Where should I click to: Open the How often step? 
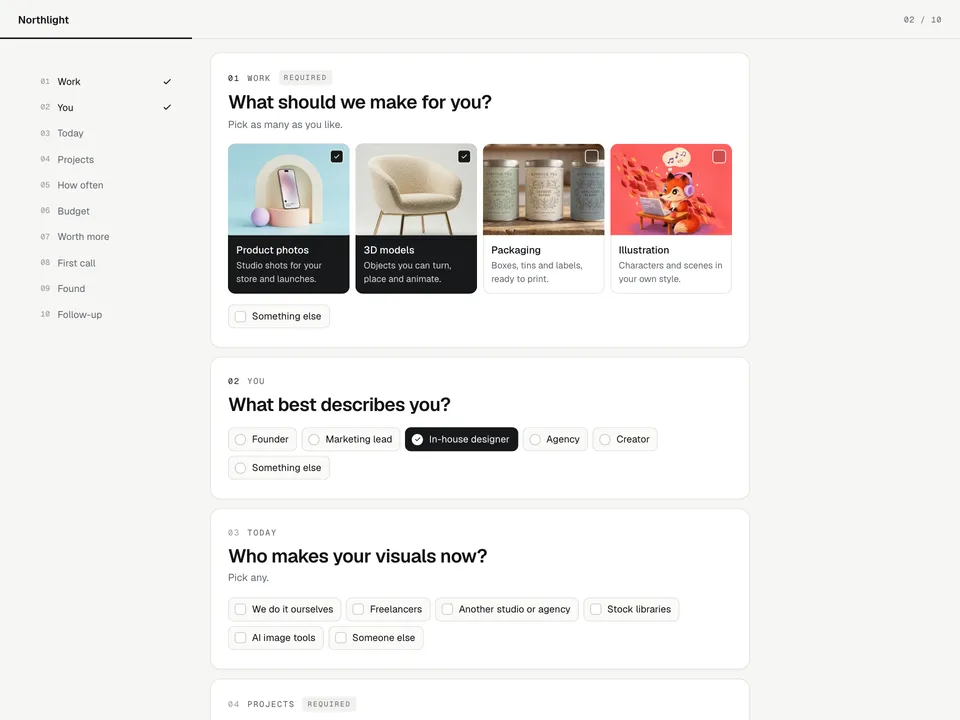point(105,185)
